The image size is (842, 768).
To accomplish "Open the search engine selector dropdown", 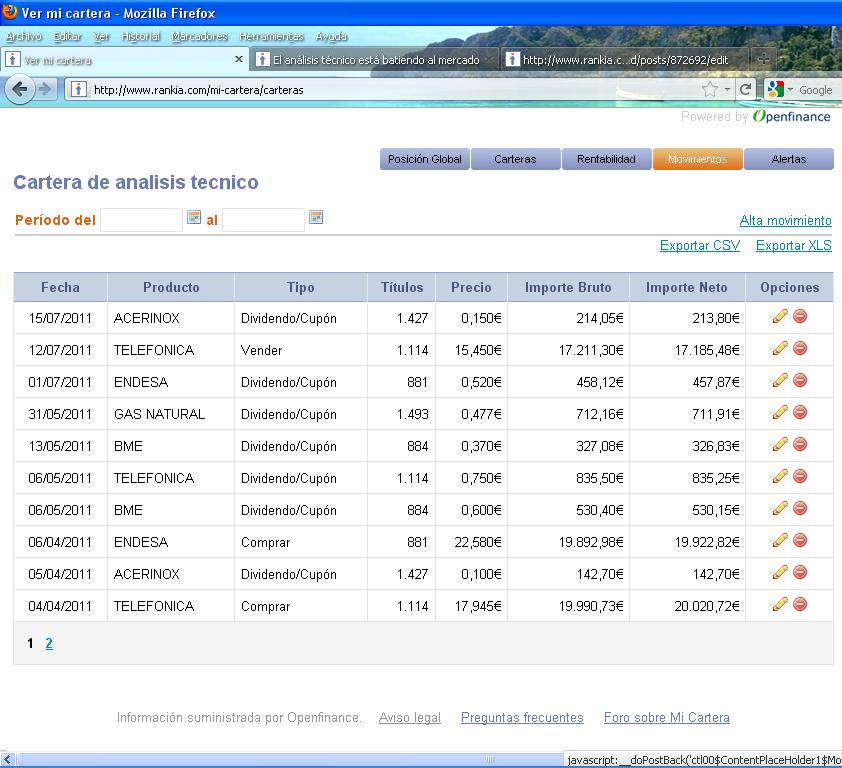I will point(779,89).
